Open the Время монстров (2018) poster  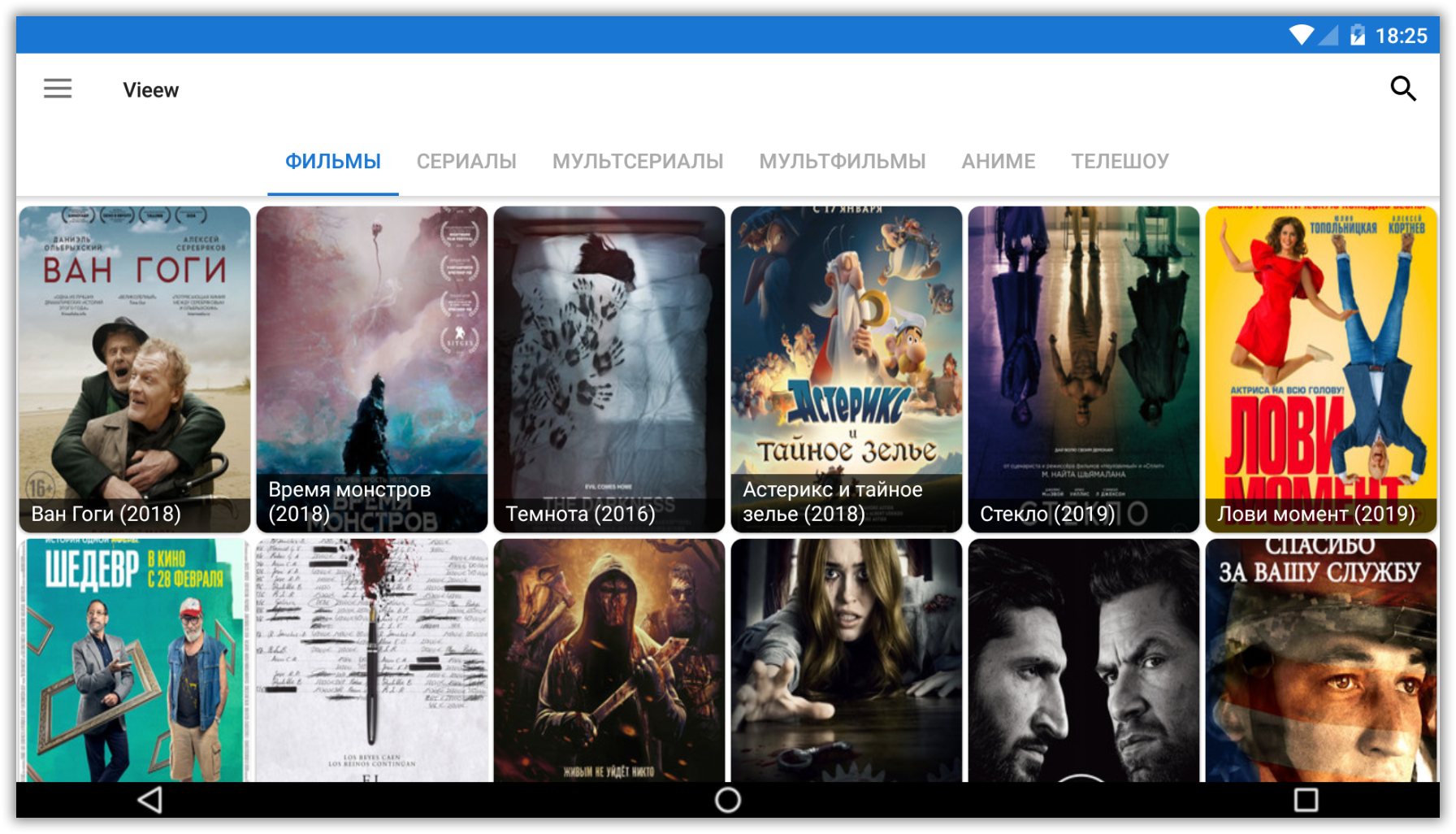click(x=372, y=369)
